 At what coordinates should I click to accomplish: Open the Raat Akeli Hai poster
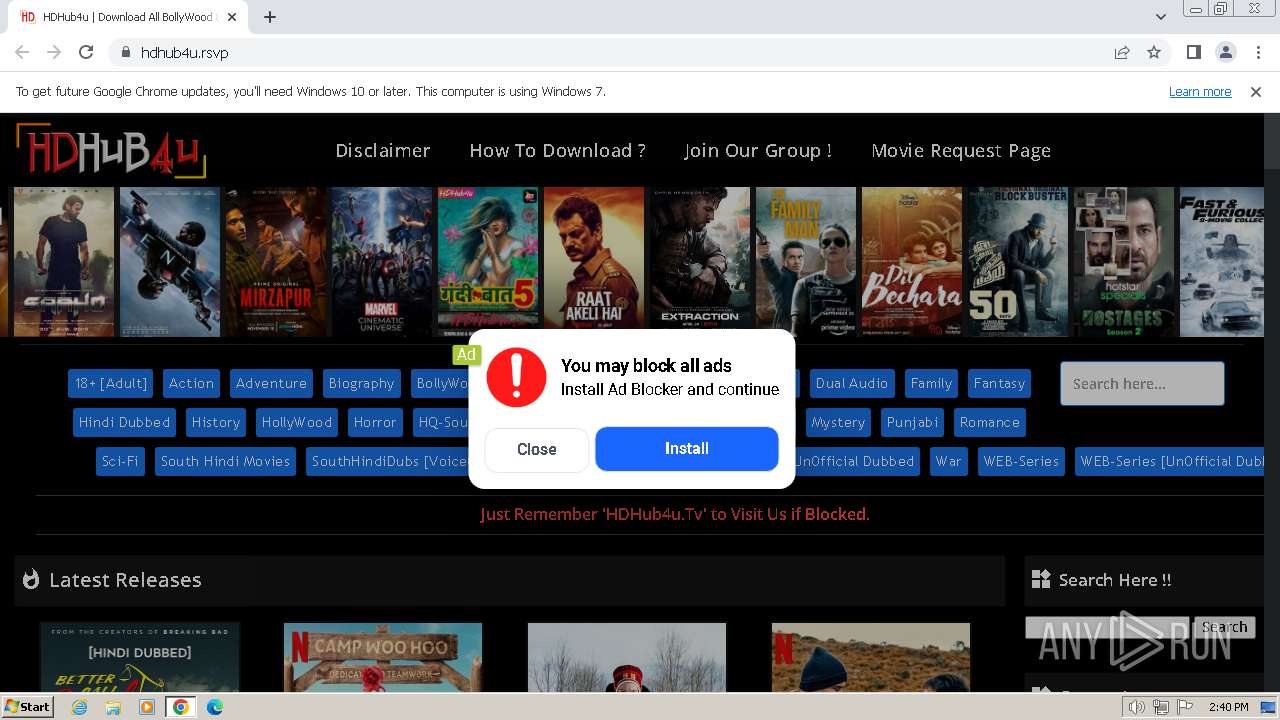[594, 262]
